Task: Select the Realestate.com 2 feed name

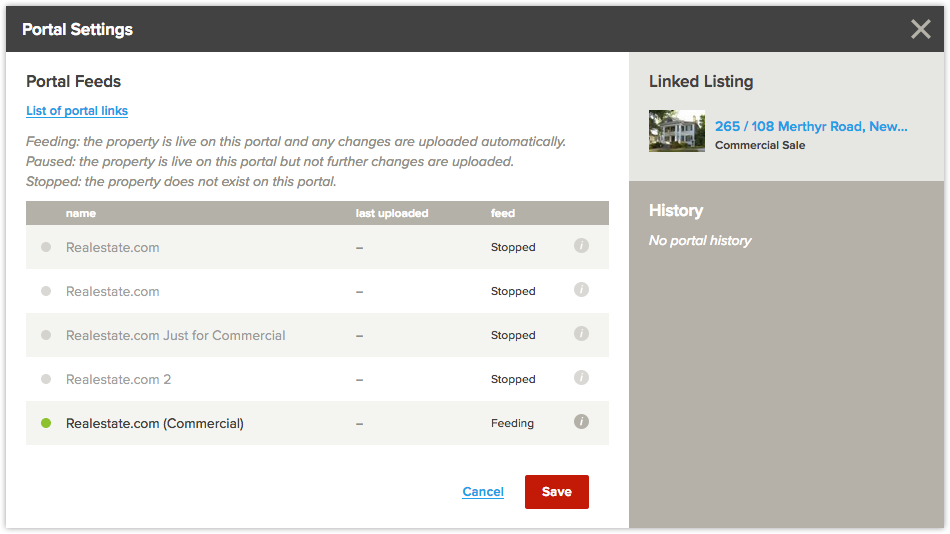Action: tap(118, 379)
